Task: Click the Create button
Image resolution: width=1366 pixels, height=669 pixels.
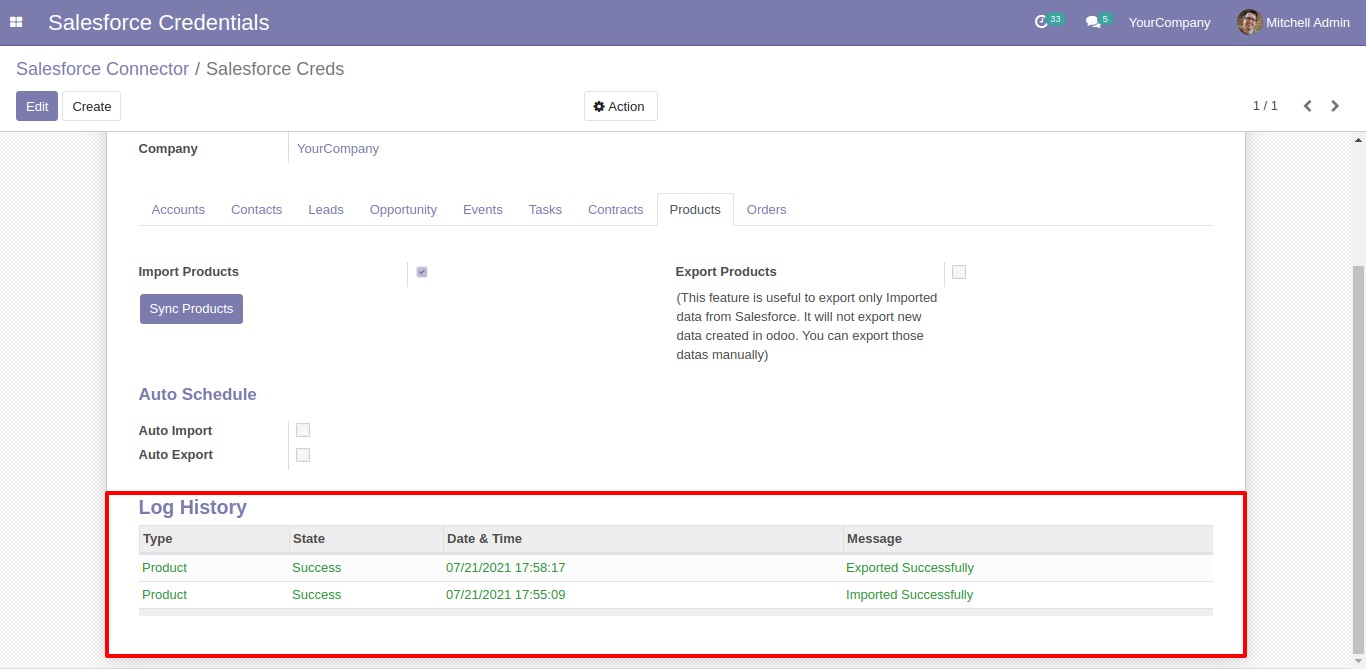Action: point(91,106)
